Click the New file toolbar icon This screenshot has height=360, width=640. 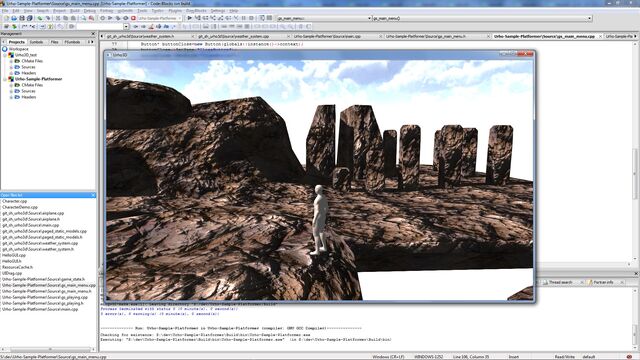[6, 18]
